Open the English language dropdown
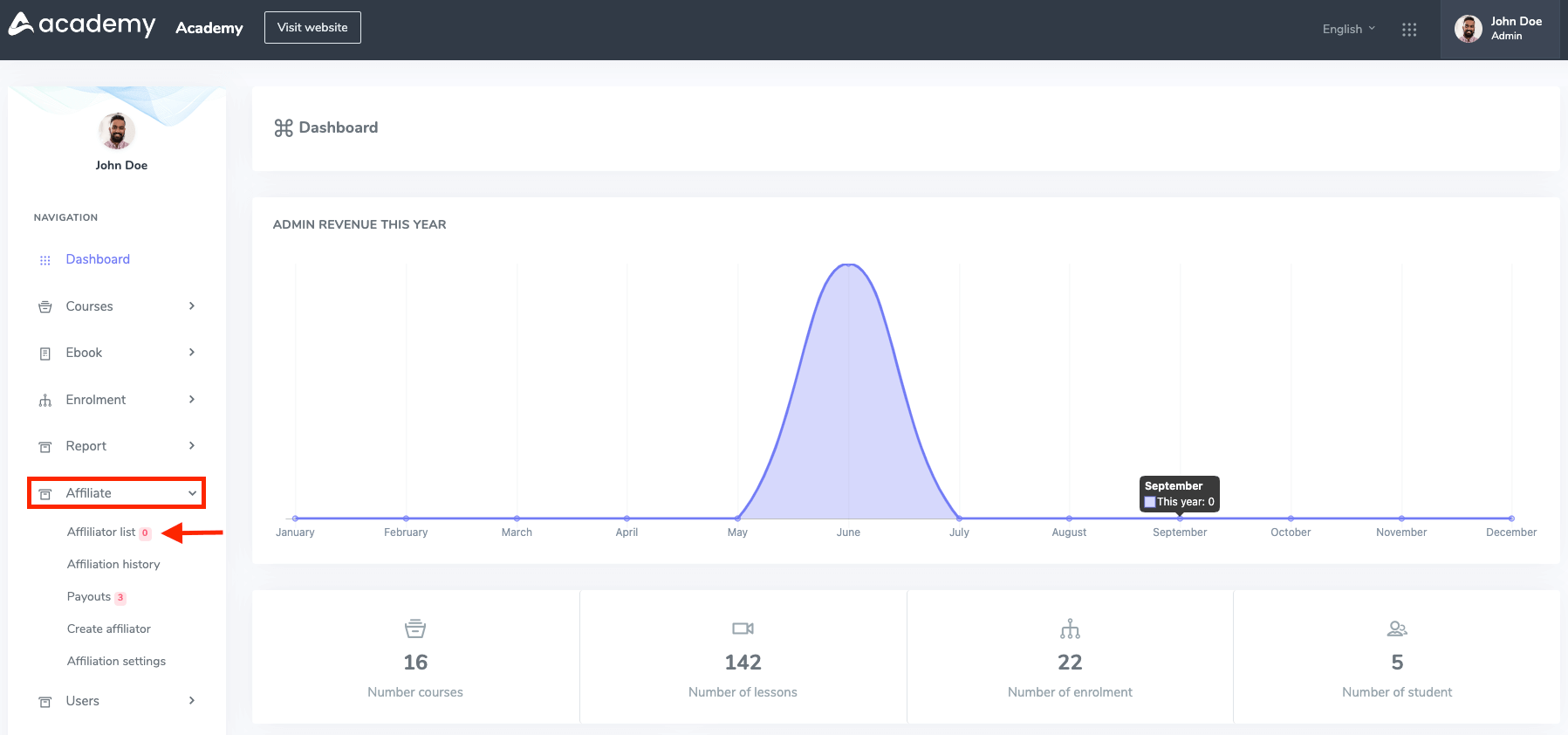 (1348, 29)
